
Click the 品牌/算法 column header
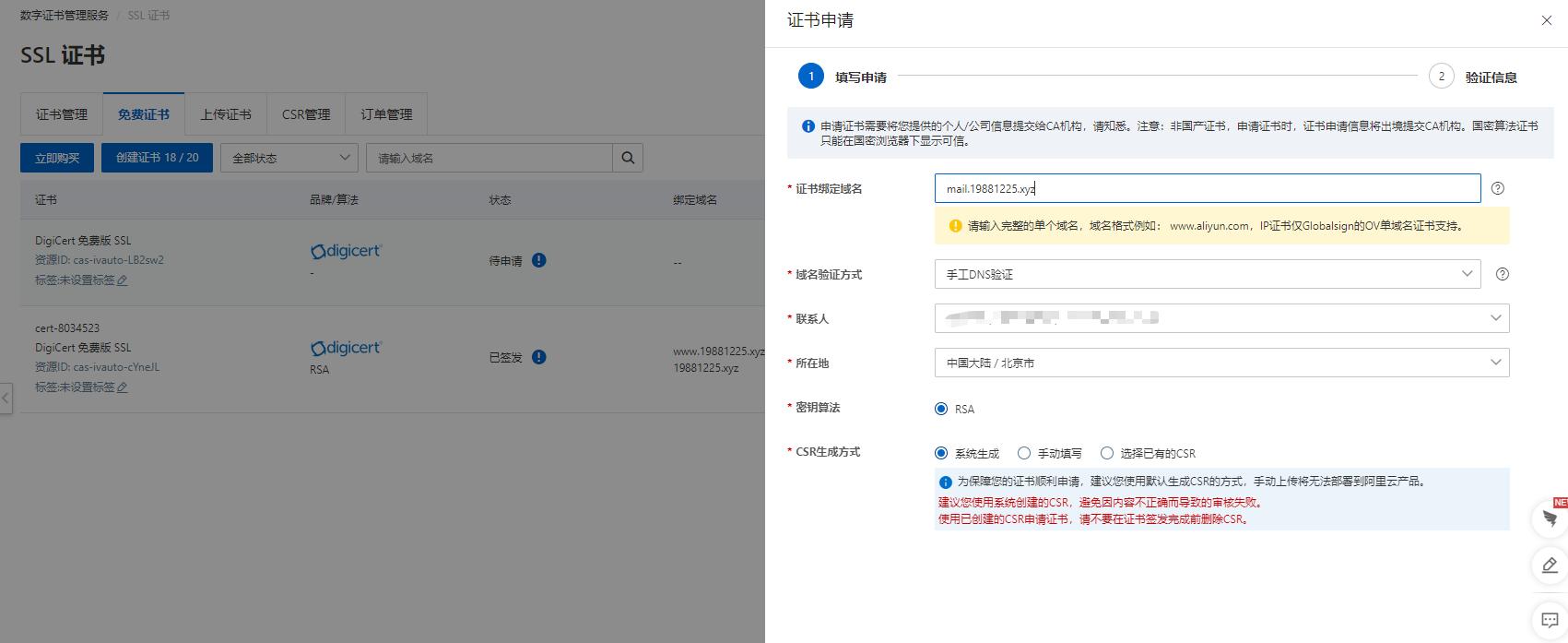pyautogui.click(x=334, y=200)
